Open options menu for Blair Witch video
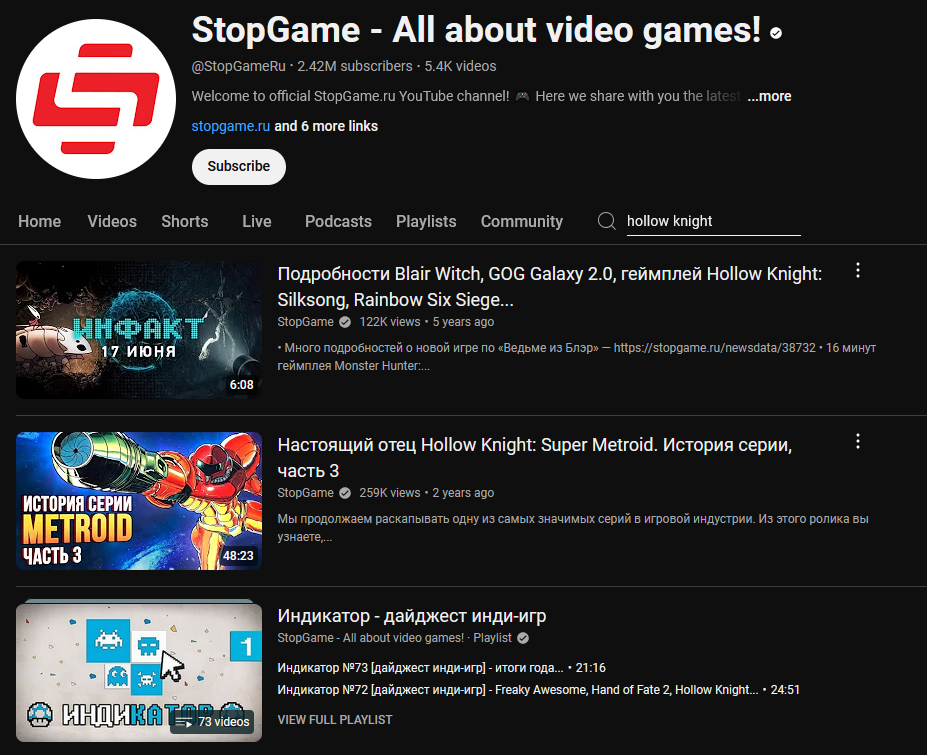The height and width of the screenshot is (755, 927). [x=857, y=271]
